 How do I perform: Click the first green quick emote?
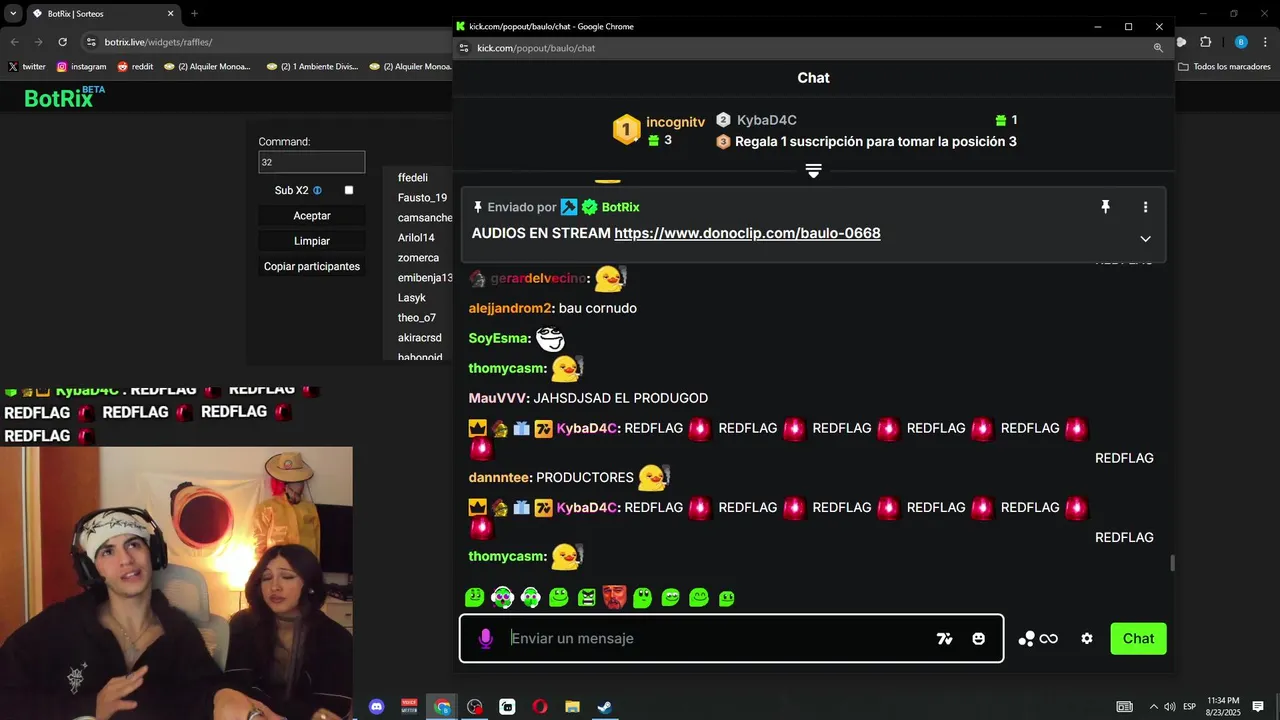point(475,597)
